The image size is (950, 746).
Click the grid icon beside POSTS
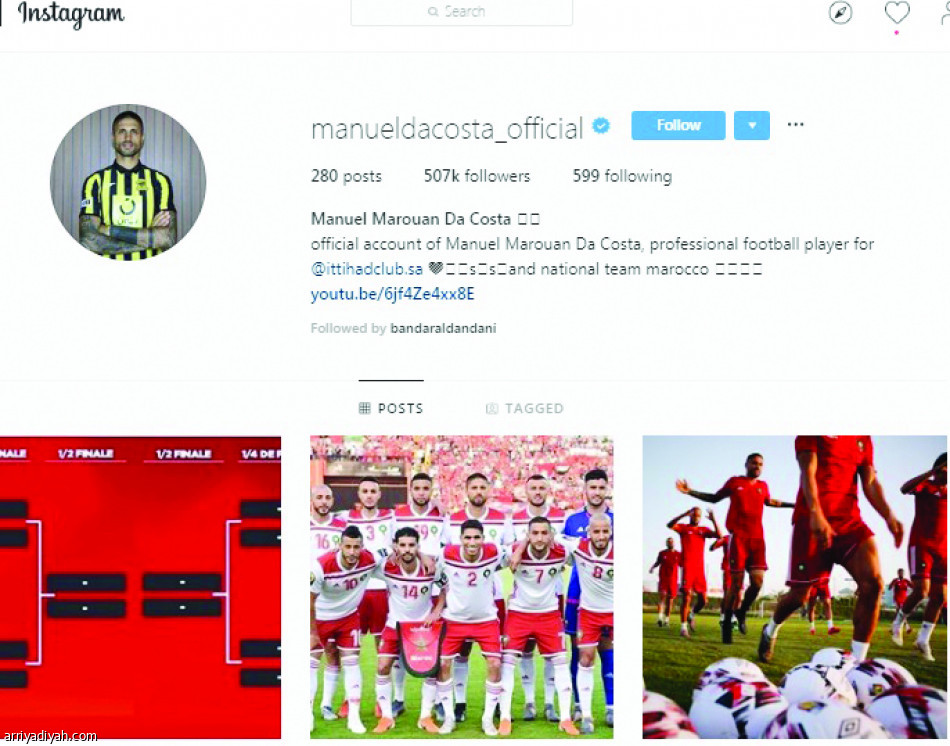click(x=364, y=408)
